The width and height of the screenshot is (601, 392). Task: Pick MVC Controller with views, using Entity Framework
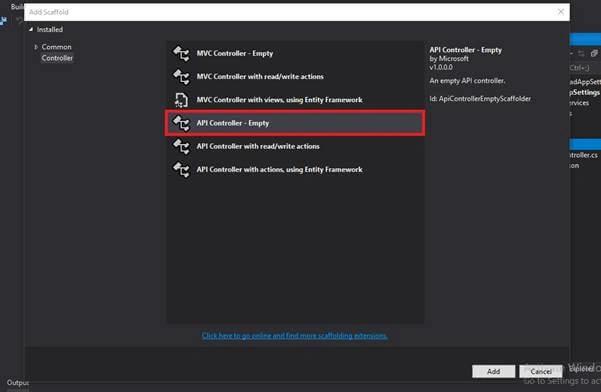(x=295, y=100)
